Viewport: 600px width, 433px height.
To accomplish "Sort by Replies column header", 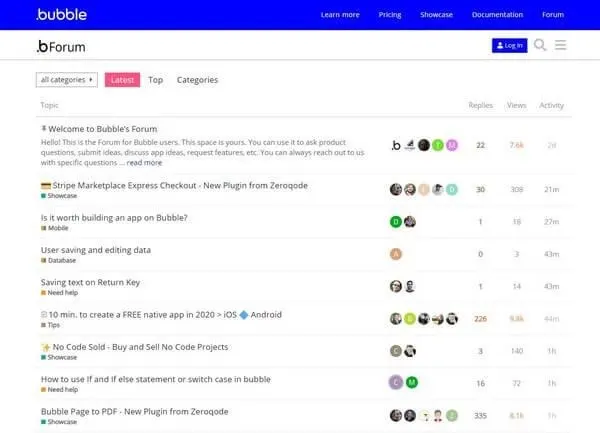I will point(481,105).
